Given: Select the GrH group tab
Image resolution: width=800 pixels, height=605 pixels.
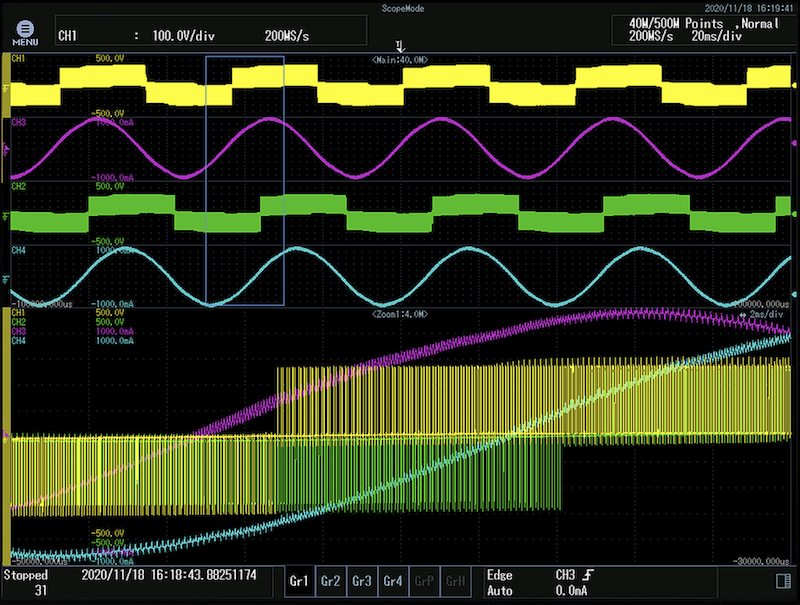Looking at the screenshot, I should [x=455, y=581].
